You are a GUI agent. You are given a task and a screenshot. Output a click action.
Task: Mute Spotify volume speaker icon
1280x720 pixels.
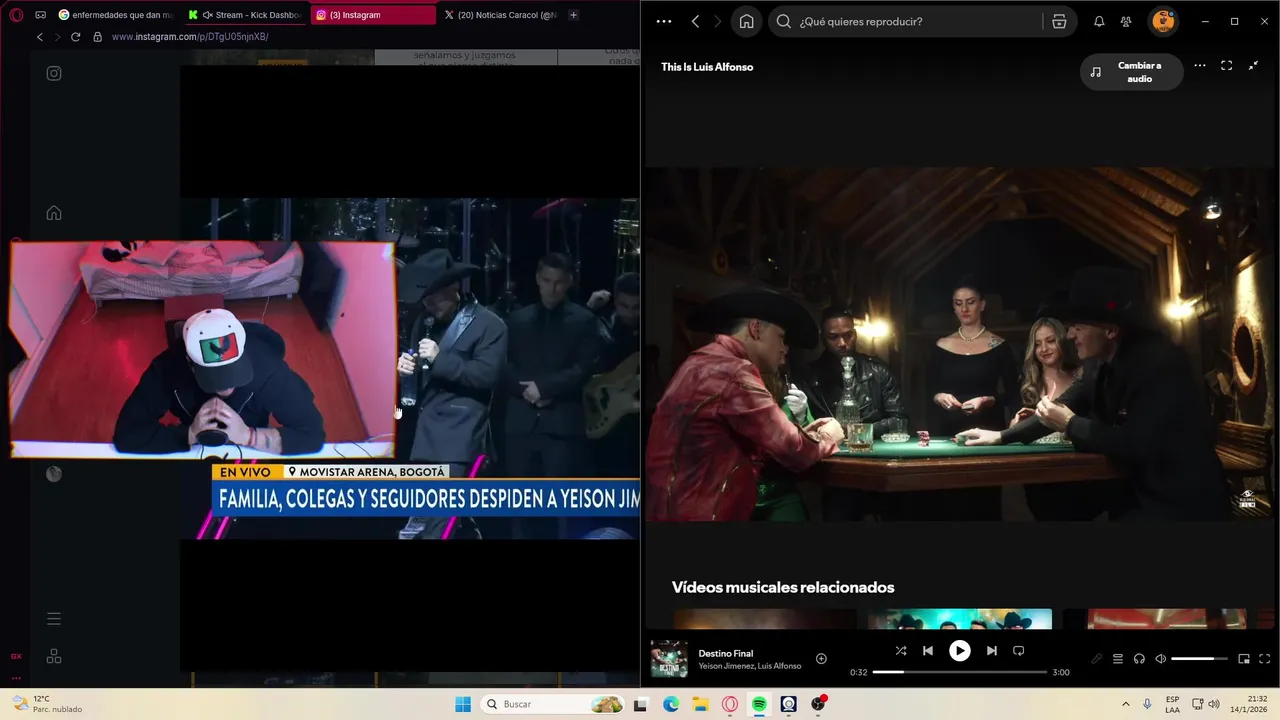click(1161, 659)
